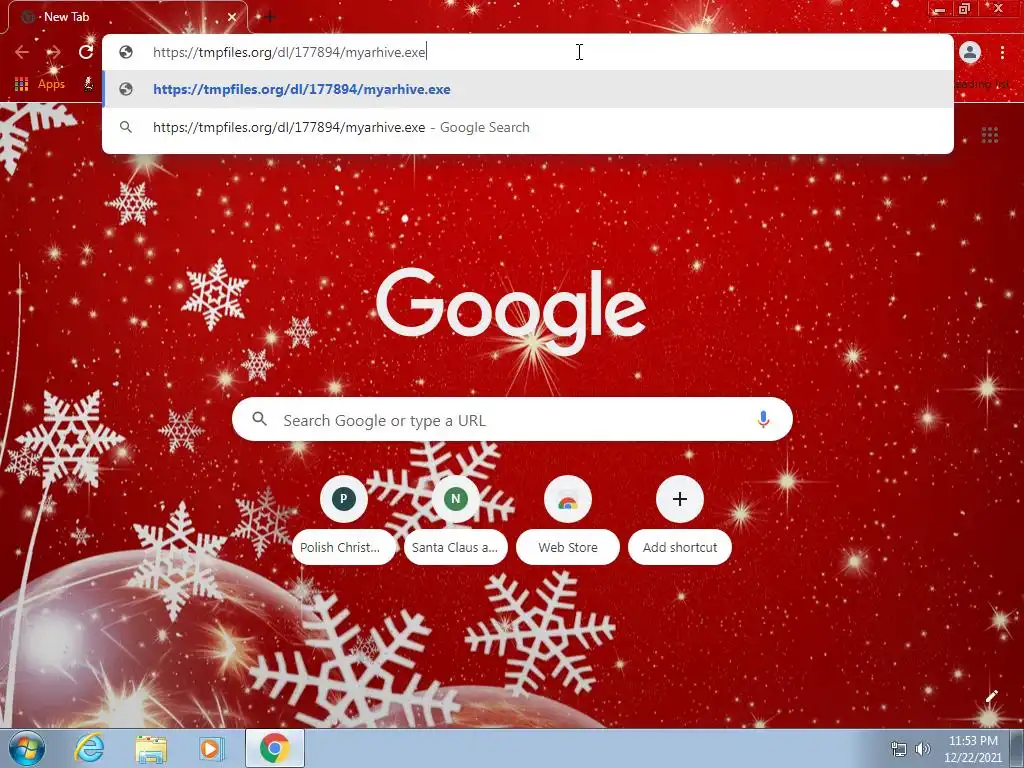The width and height of the screenshot is (1024, 768).
Task: Close the New Tab tab
Action: pos(232,17)
